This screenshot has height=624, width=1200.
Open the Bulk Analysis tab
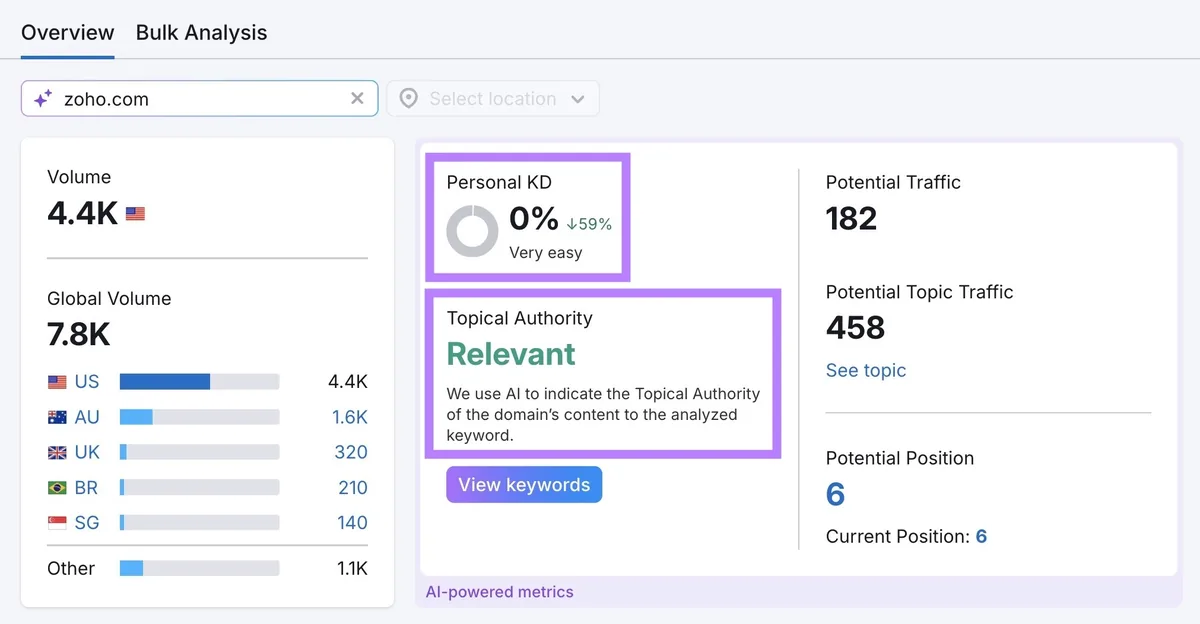click(x=202, y=32)
